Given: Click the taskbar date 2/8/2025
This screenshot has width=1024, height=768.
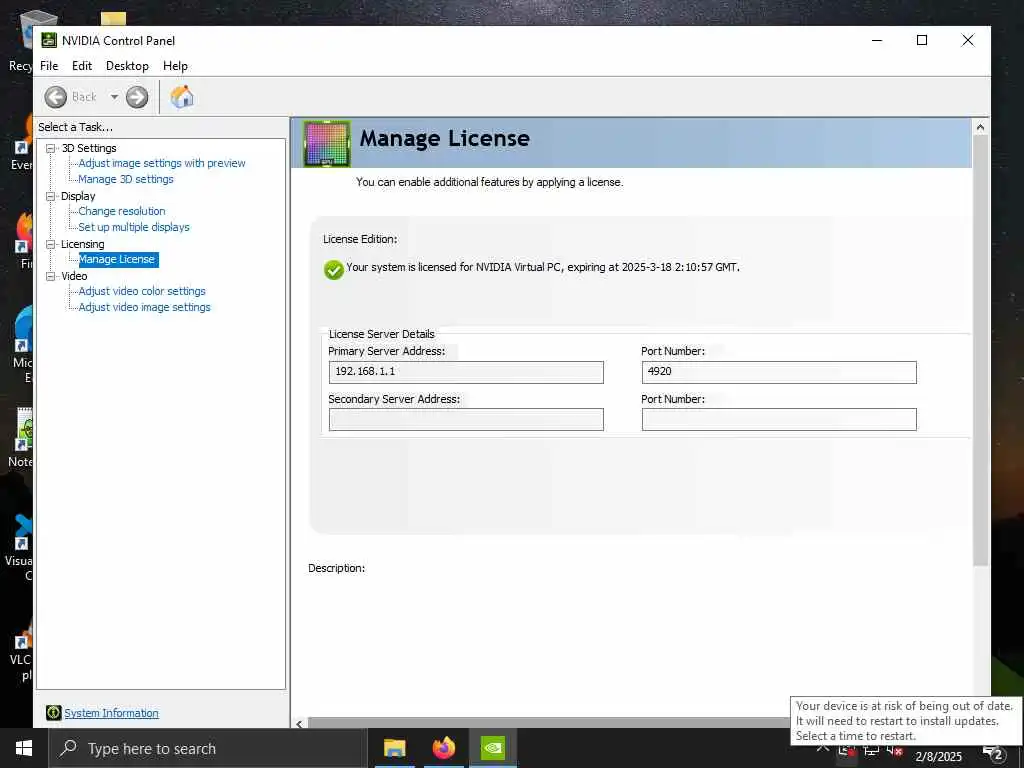Looking at the screenshot, I should tap(938, 756).
